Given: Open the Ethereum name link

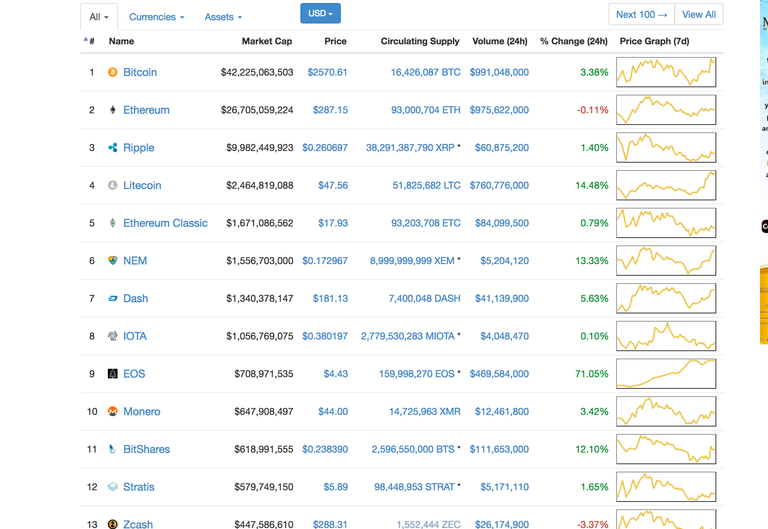Looking at the screenshot, I should (146, 110).
